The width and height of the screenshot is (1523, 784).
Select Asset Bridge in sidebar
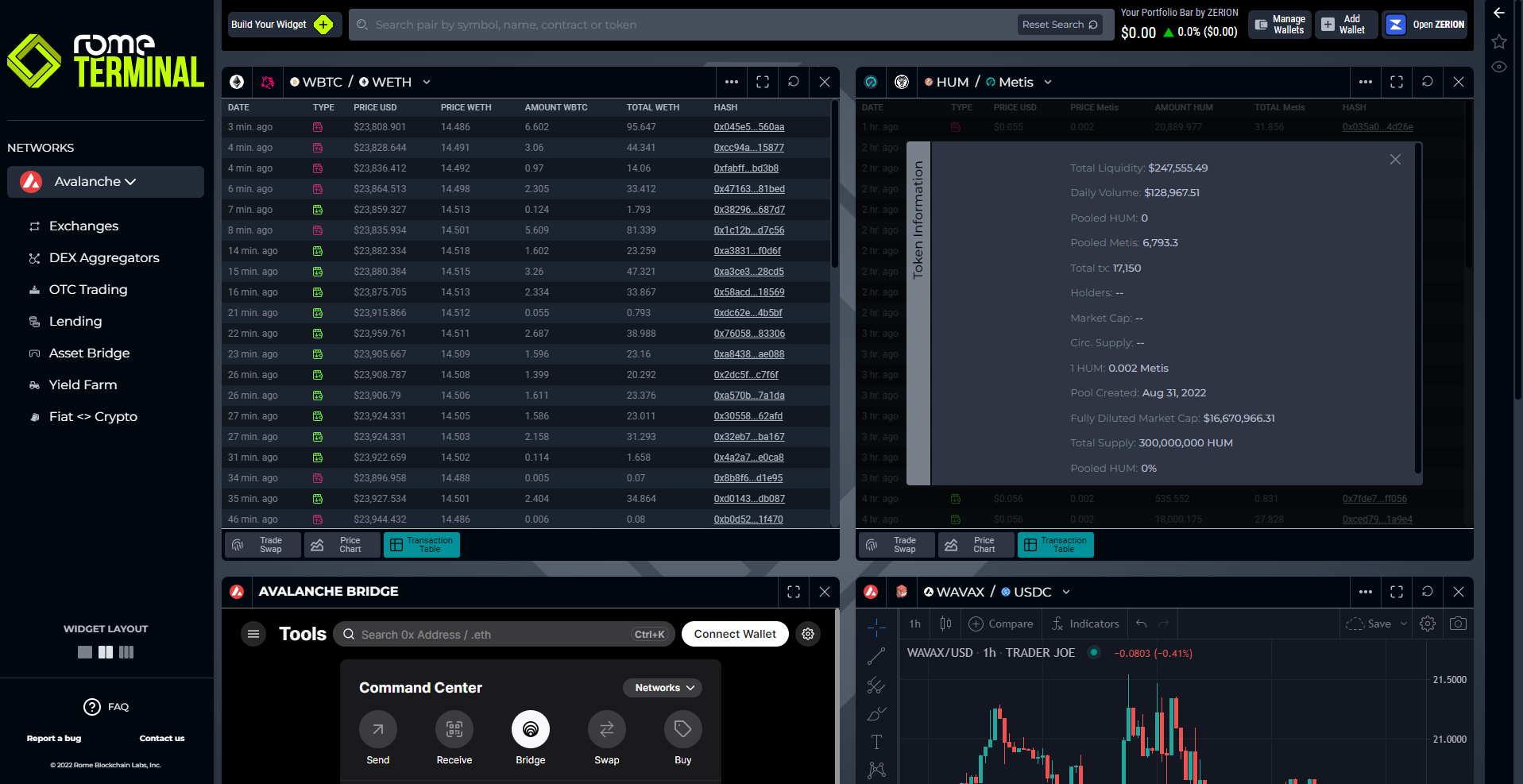[x=79, y=353]
